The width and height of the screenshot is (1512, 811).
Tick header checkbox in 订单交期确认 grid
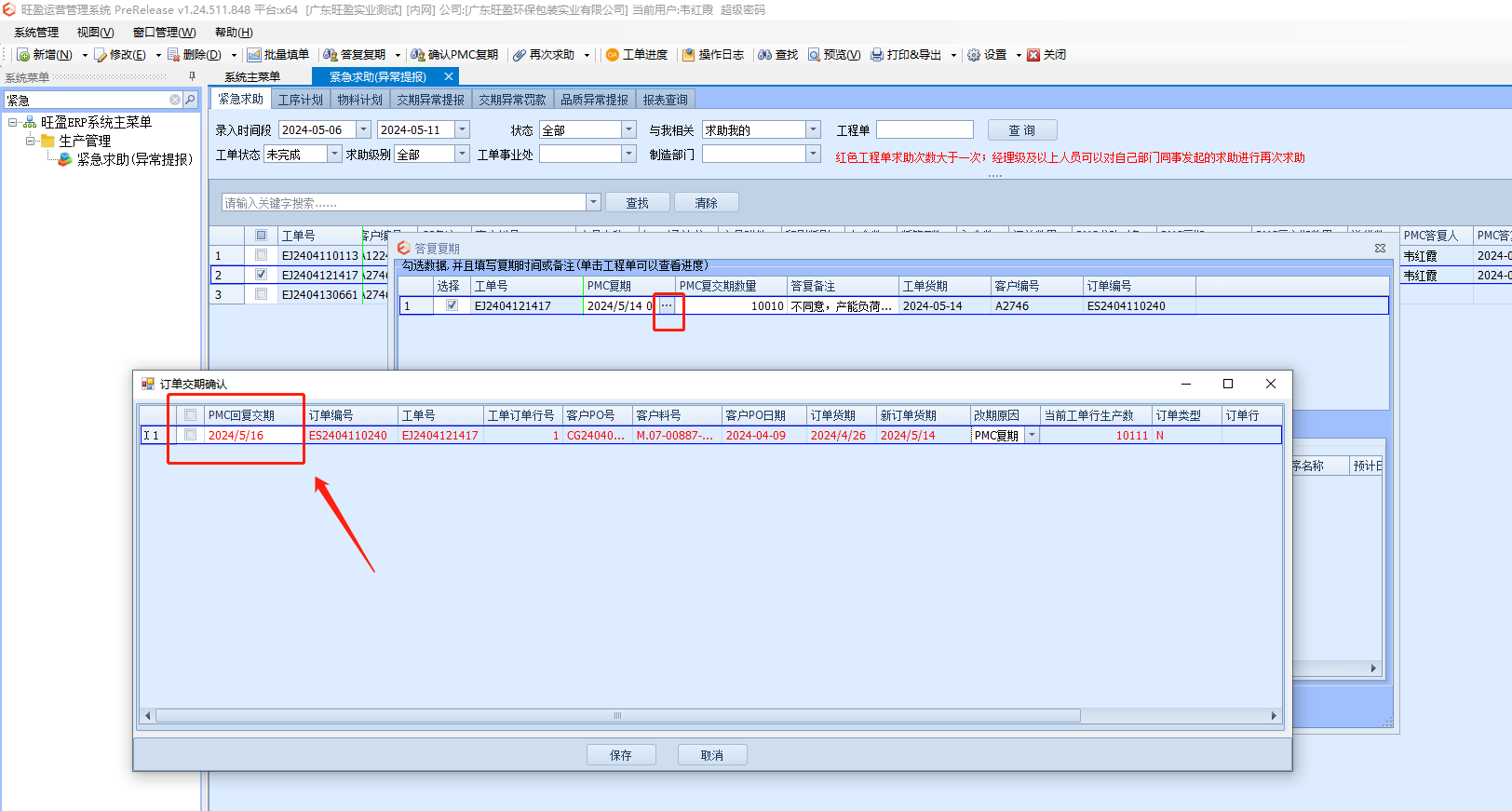[x=191, y=415]
